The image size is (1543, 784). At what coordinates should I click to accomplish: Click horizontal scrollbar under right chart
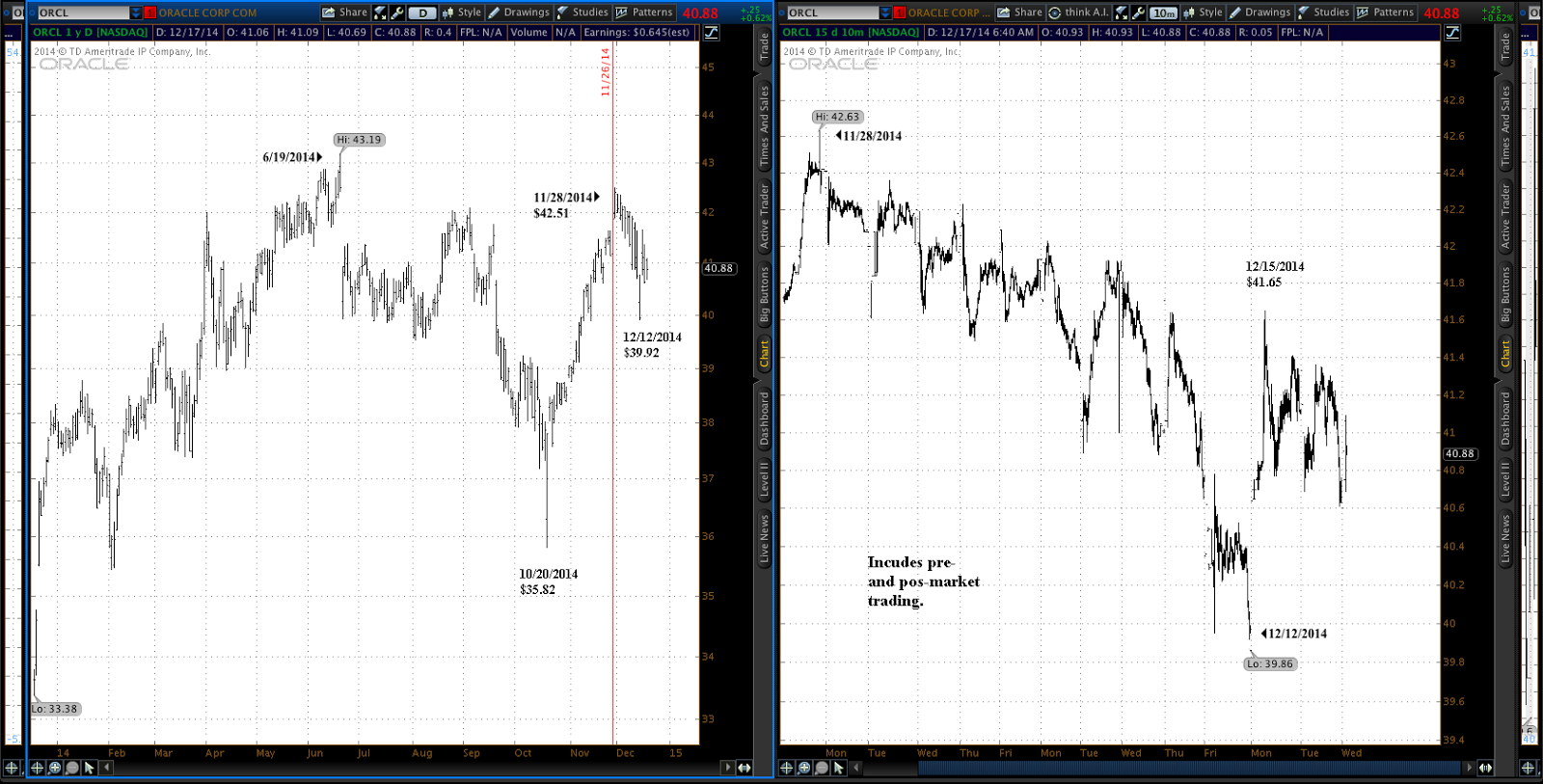point(1190,768)
